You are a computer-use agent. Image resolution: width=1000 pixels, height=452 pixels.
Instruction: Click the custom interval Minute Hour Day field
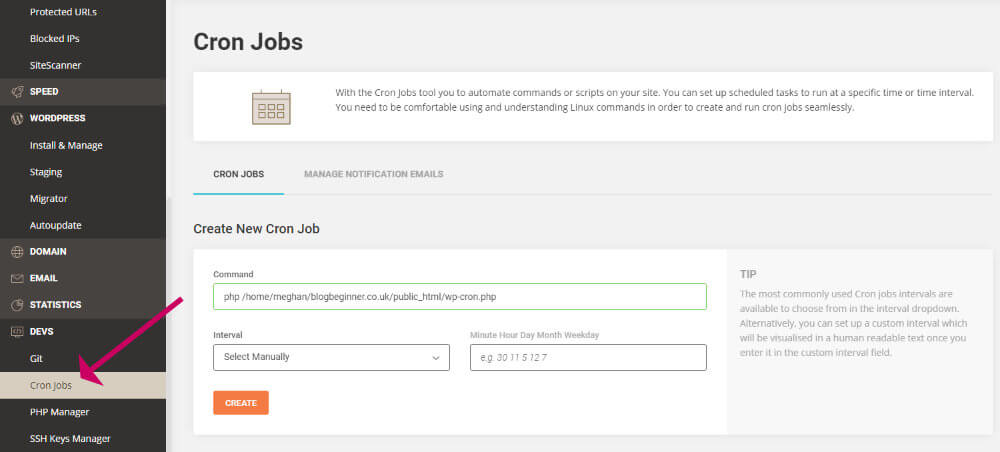pyautogui.click(x=588, y=357)
